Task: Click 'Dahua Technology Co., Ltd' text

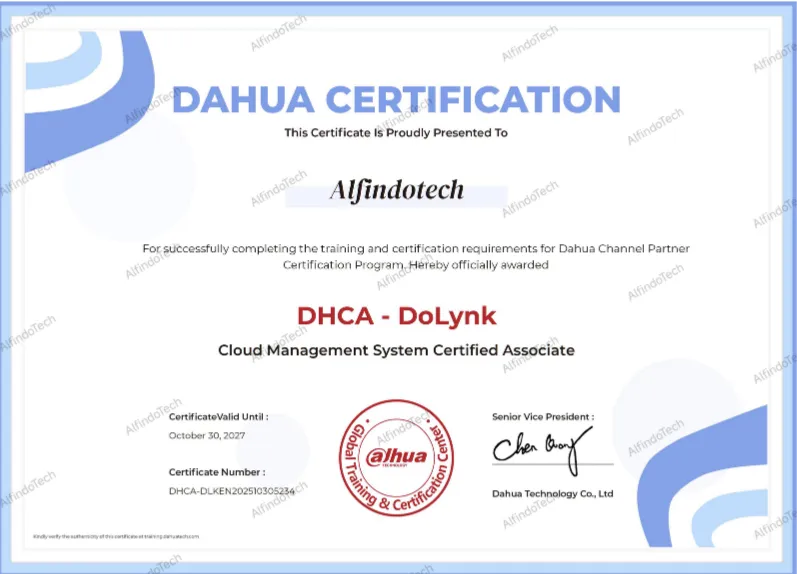Action: pyautogui.click(x=553, y=494)
